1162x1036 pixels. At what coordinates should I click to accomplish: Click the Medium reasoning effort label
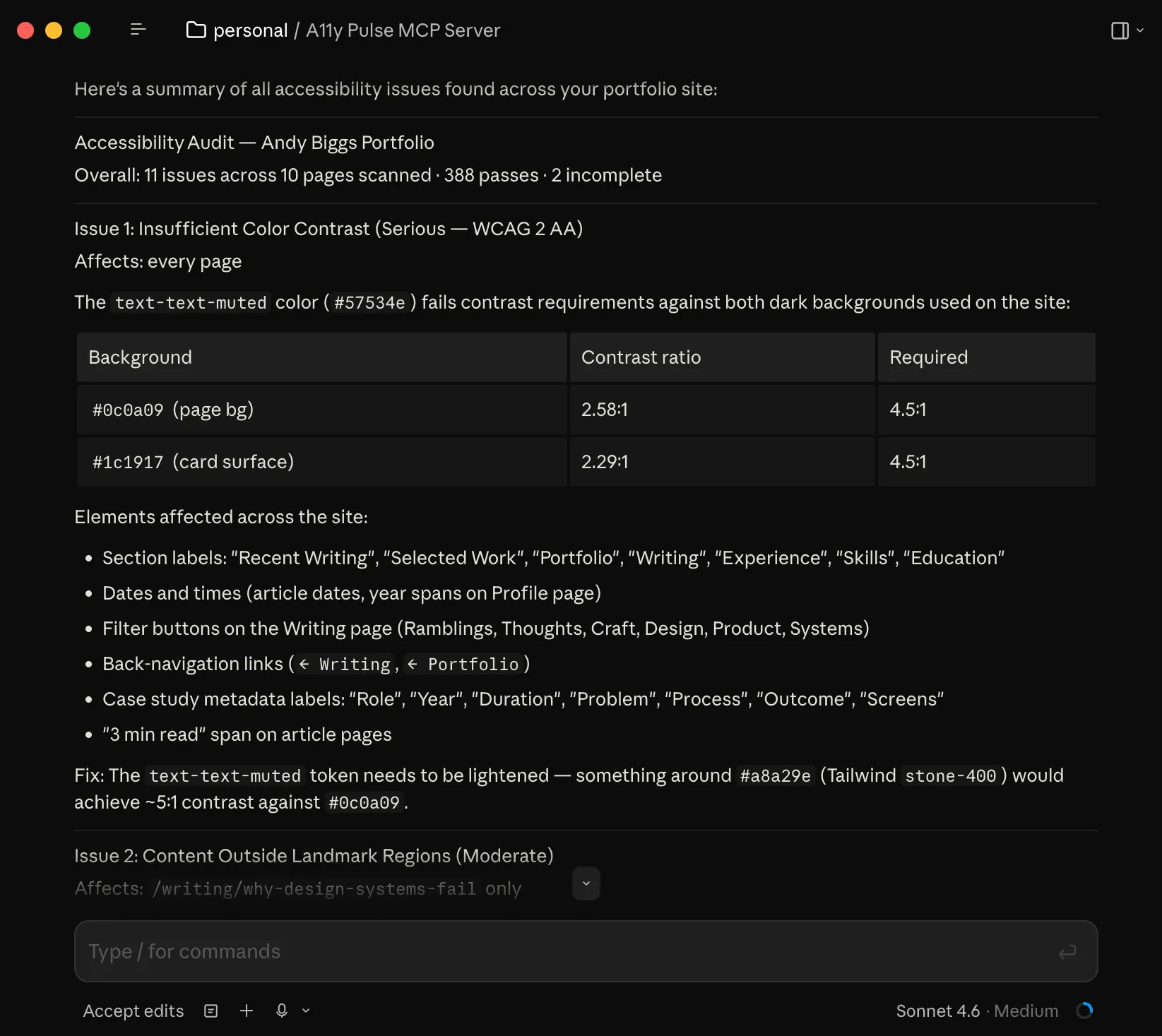1026,1011
